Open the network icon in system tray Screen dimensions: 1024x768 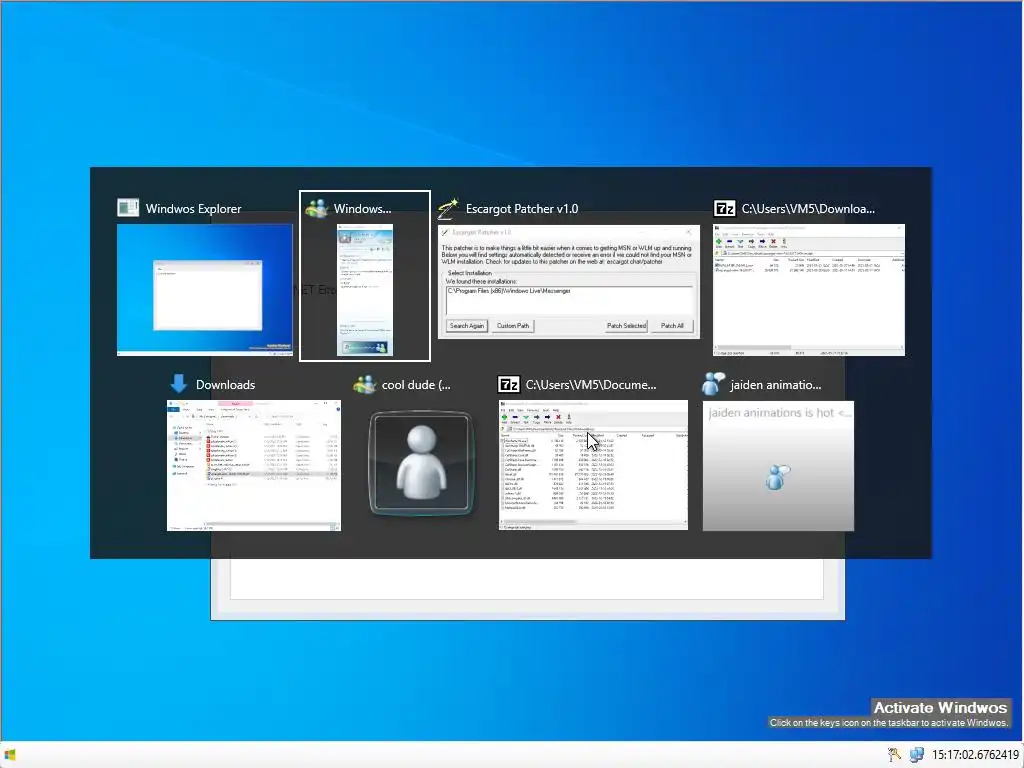[x=917, y=755]
